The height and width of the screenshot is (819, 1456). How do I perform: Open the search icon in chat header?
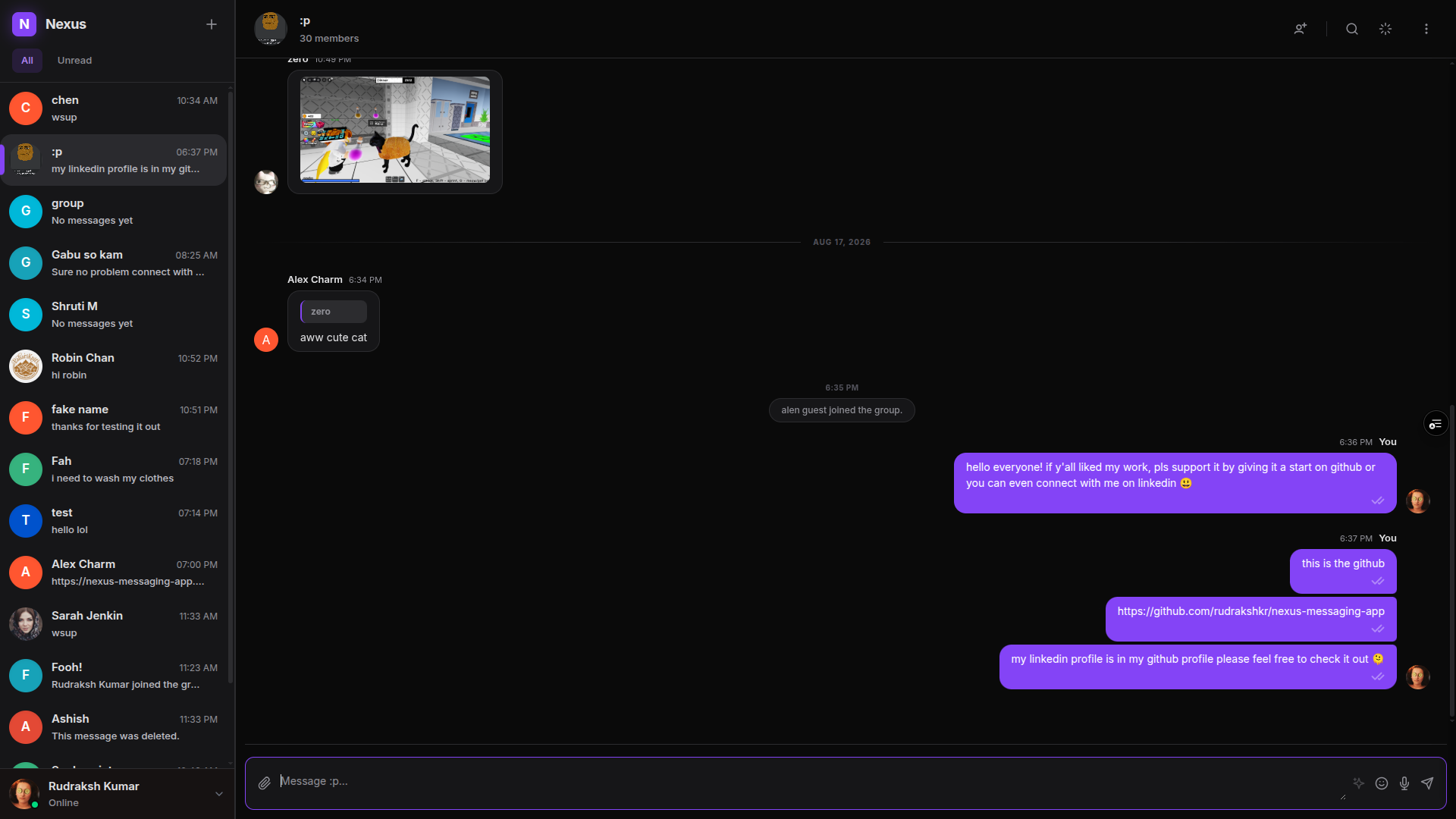tap(1352, 29)
